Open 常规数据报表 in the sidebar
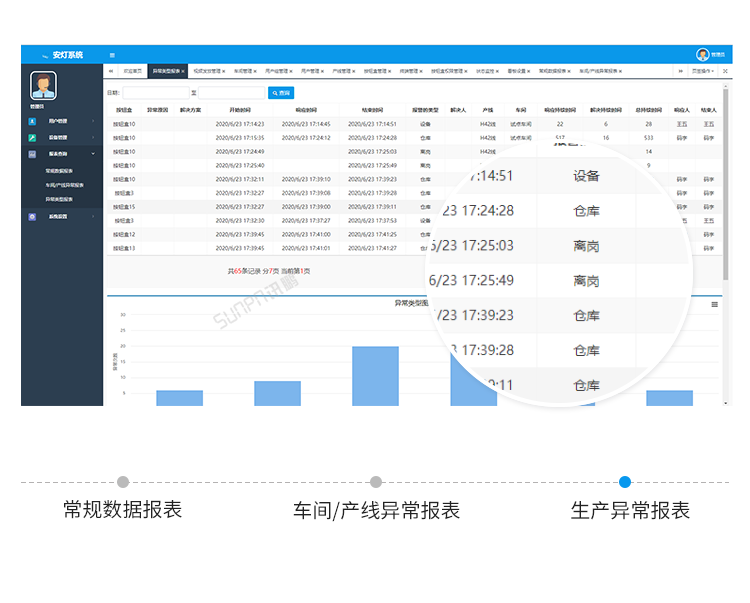Viewport: 750px width, 603px height. 61,171
